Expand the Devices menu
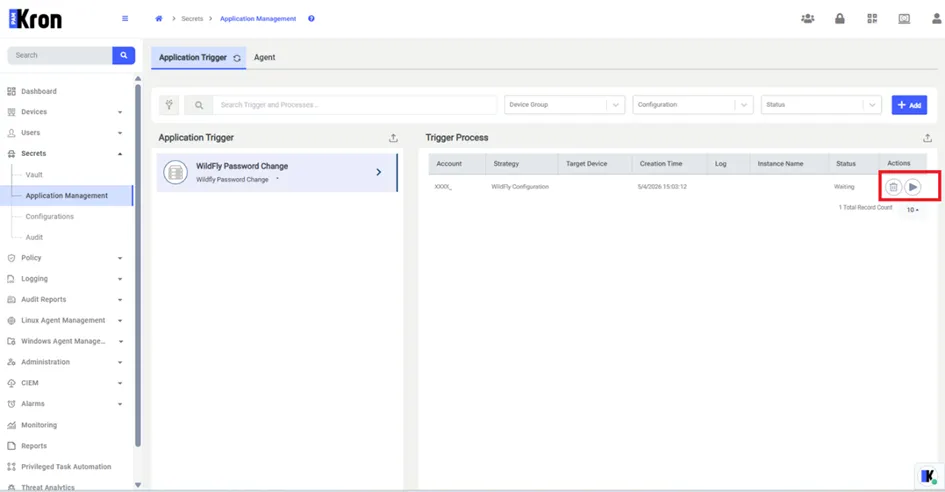This screenshot has width=945, height=492. (x=66, y=112)
